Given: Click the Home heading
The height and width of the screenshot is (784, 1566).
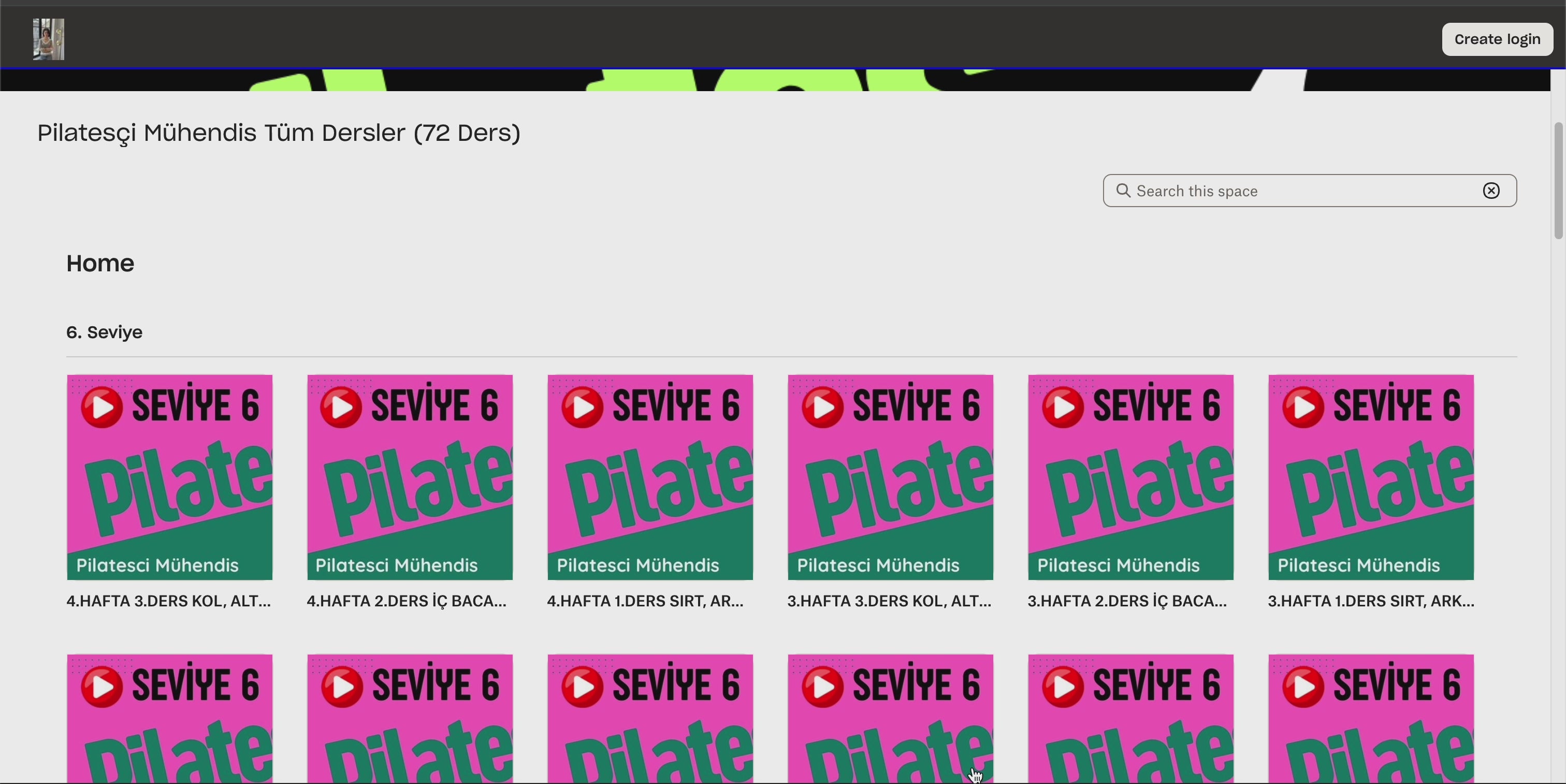Looking at the screenshot, I should [100, 263].
